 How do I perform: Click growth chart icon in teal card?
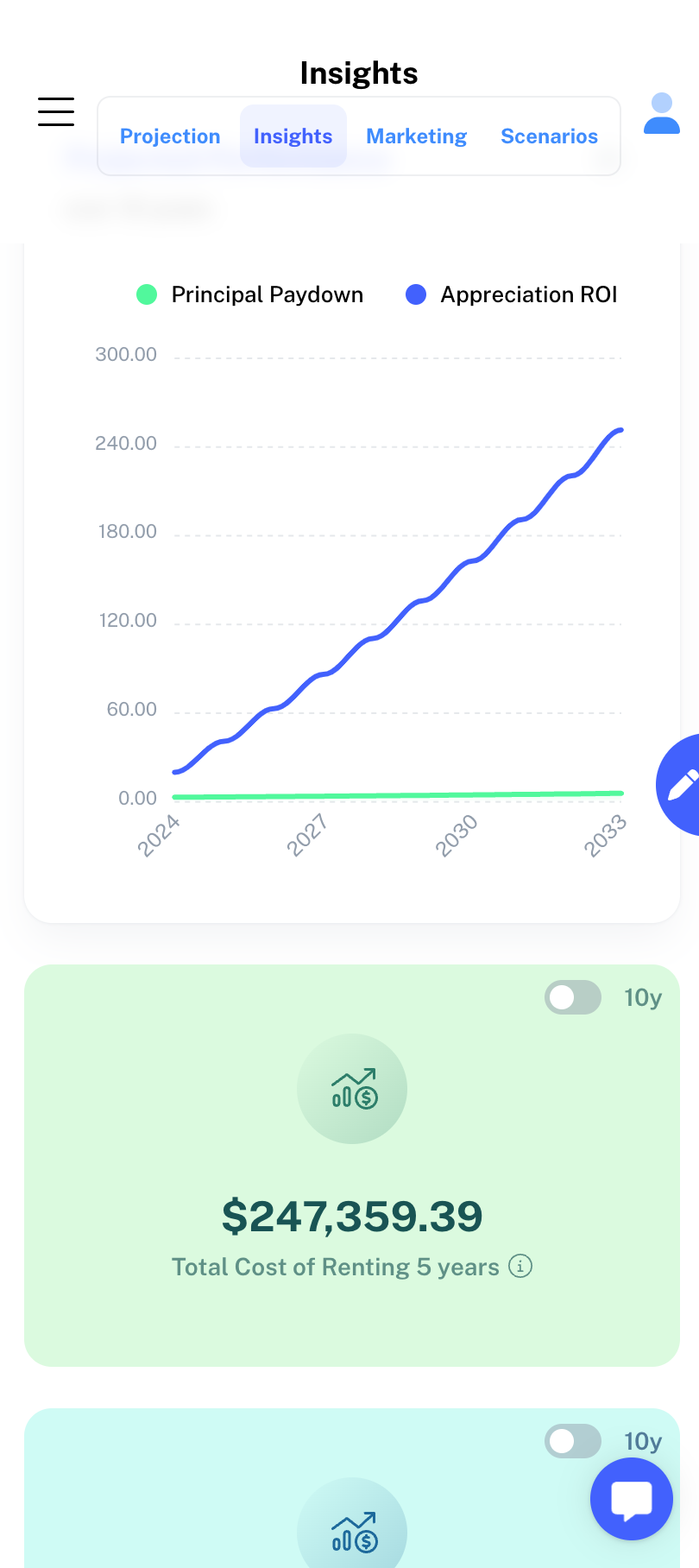click(x=352, y=1532)
